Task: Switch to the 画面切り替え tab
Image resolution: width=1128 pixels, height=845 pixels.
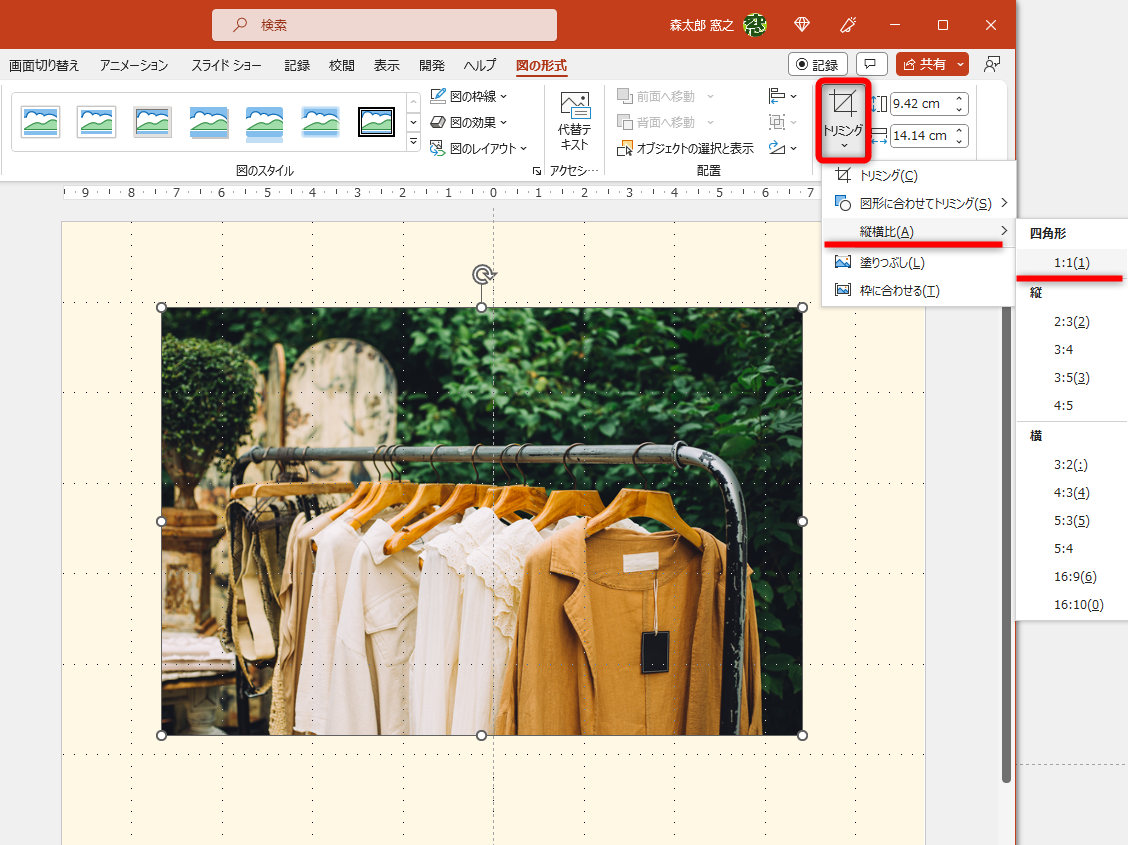Action: click(x=44, y=65)
